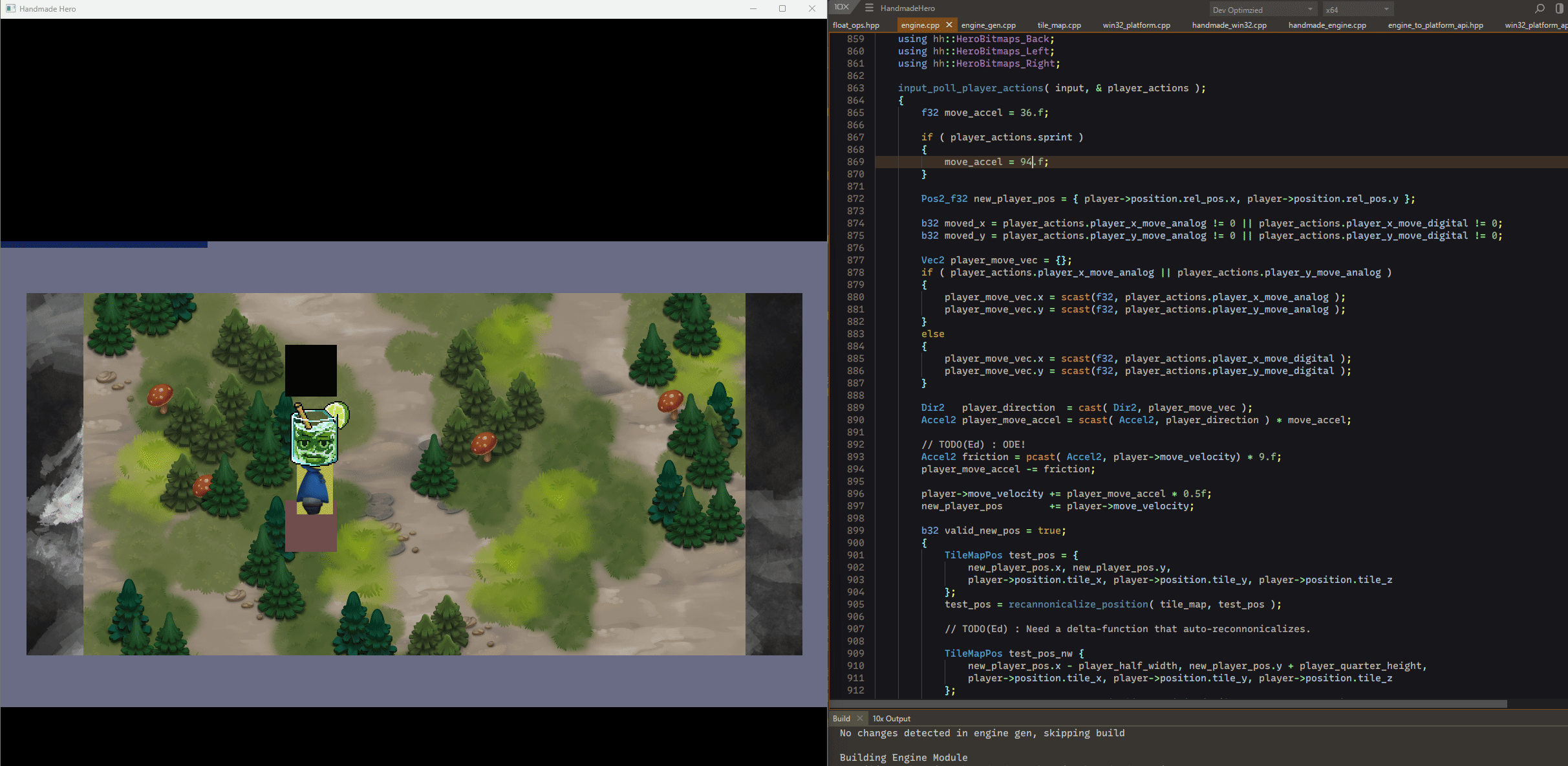Viewport: 1568px width, 766px height.
Task: Maximize the Handmade Hero game window
Action: click(782, 8)
